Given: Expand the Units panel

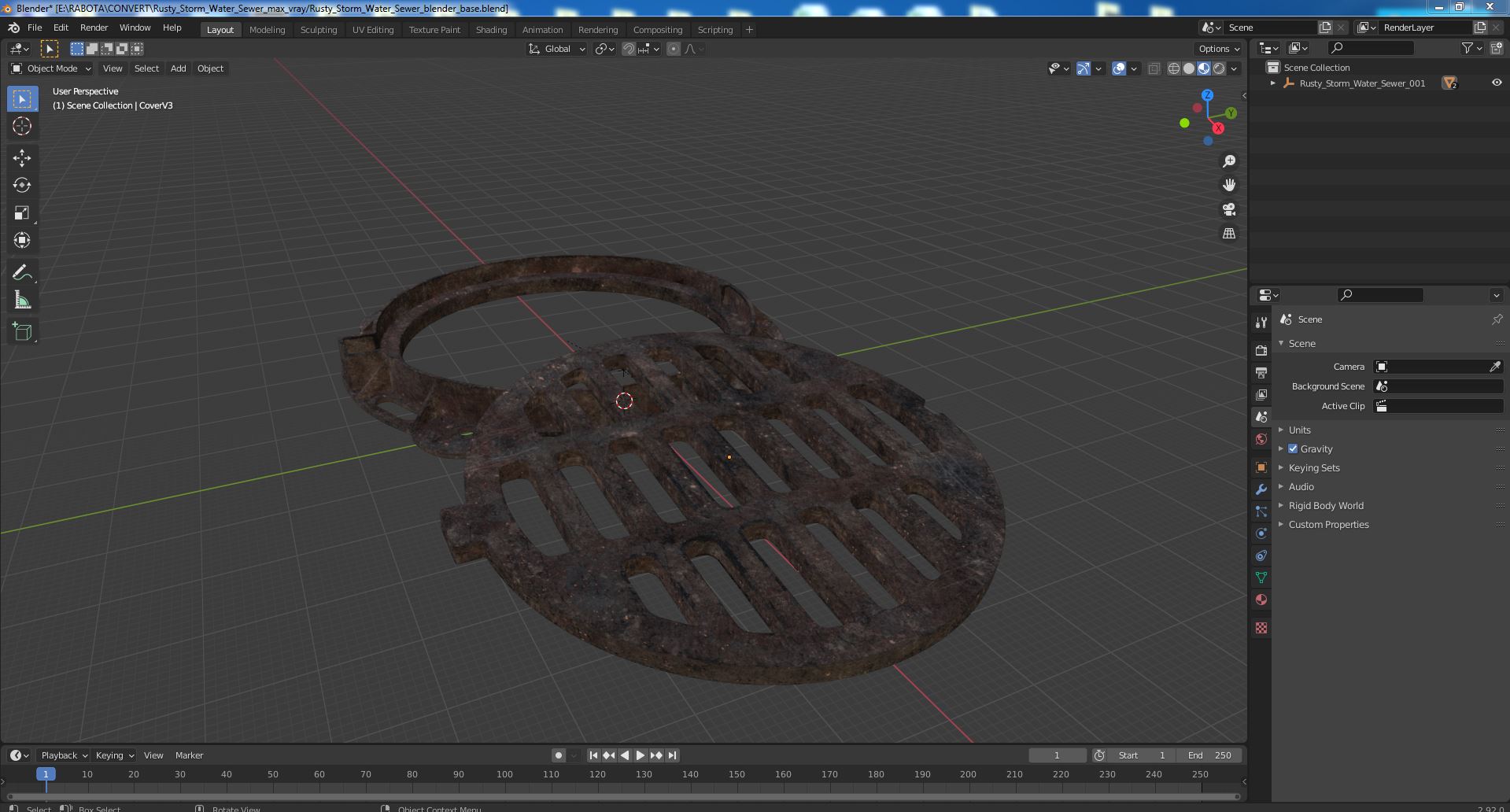Looking at the screenshot, I should coord(1299,430).
